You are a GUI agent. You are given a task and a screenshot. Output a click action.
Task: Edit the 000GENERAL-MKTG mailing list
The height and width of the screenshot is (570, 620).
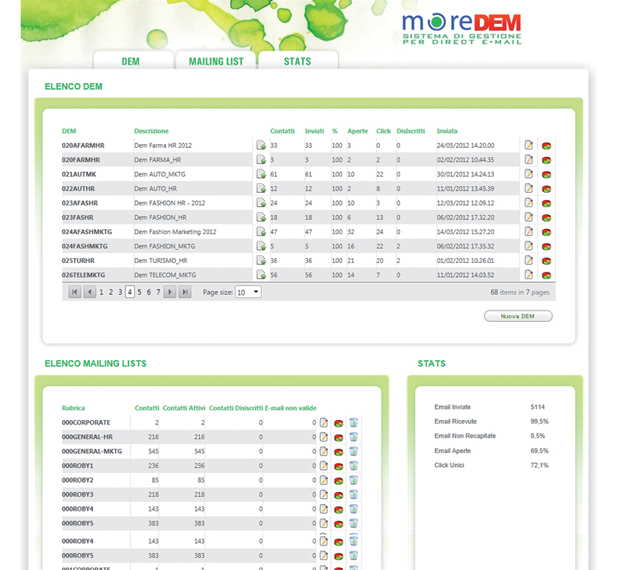click(x=324, y=451)
